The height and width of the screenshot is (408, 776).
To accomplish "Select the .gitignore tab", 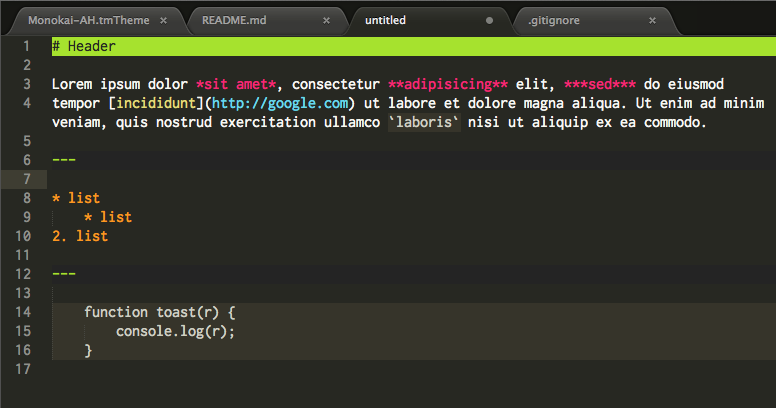I will click(554, 19).
